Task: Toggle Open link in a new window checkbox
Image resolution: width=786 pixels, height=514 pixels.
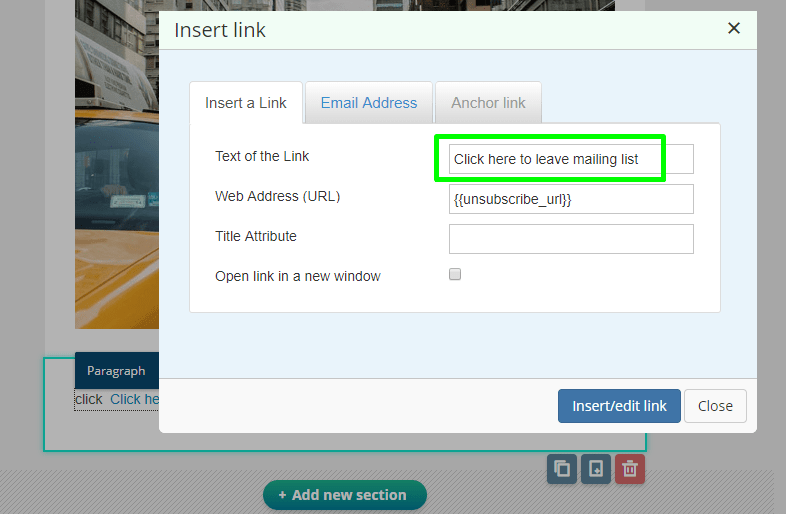Action: point(455,274)
